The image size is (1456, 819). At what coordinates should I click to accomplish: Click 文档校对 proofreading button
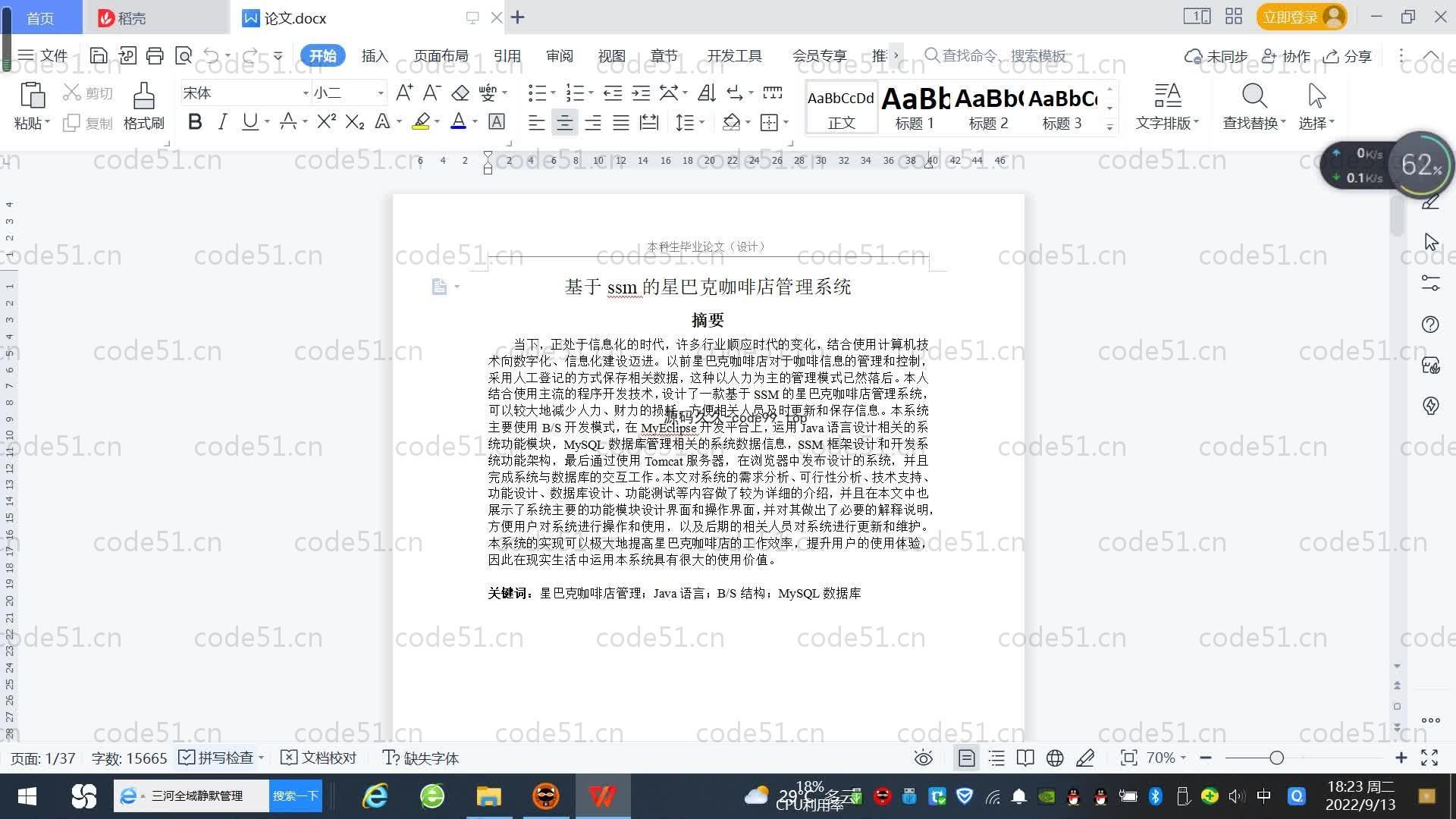[318, 758]
